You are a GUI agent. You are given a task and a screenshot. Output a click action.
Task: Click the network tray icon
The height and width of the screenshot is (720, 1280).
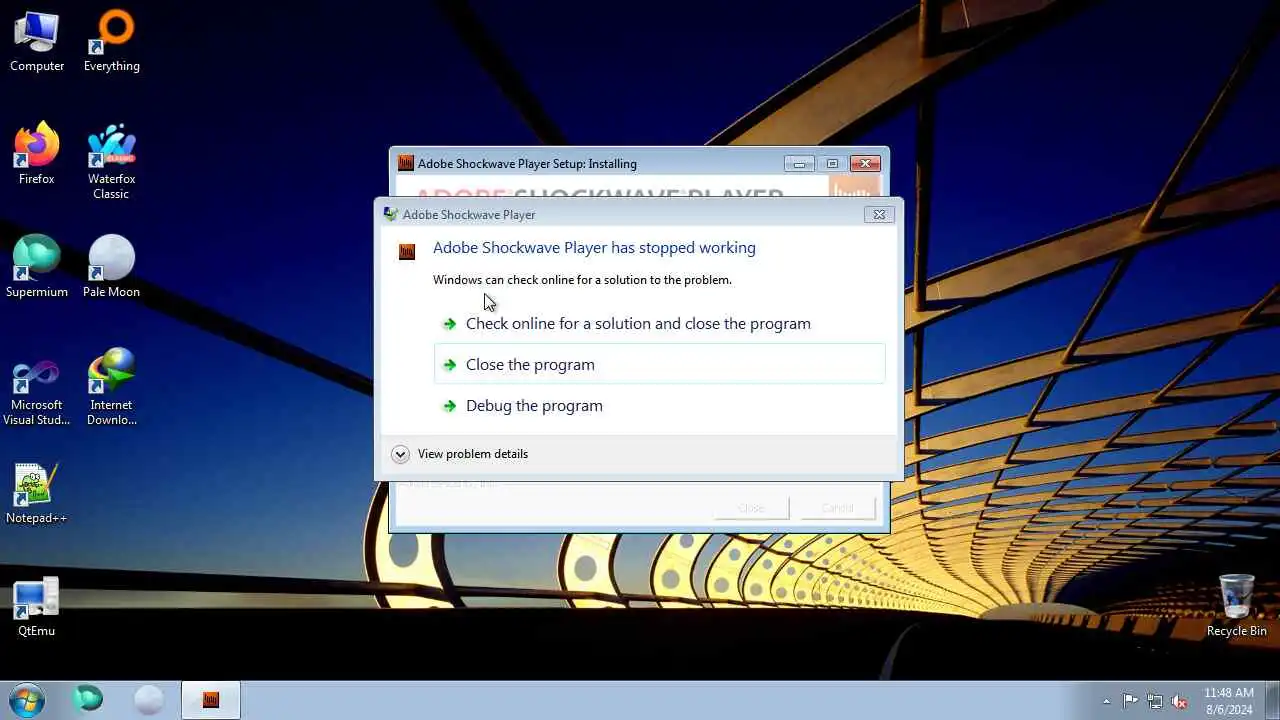[x=1155, y=701]
